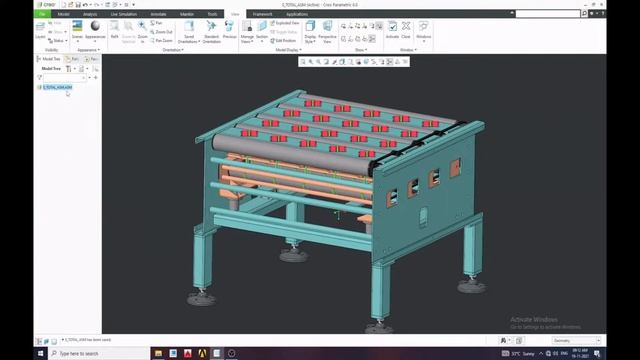Click Zoom Out on the graphics toolbar
Viewport: 640px width, 360px height.
click(318, 62)
